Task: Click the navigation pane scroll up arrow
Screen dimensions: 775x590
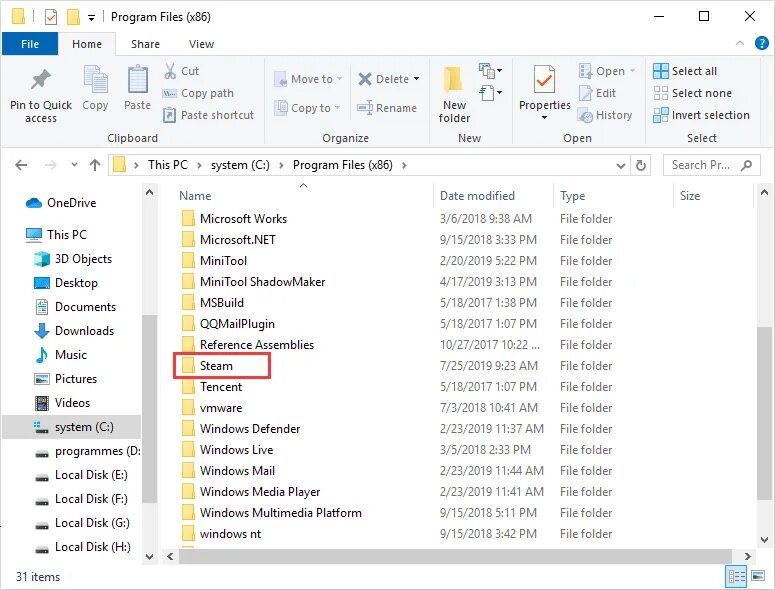Action: [150, 192]
